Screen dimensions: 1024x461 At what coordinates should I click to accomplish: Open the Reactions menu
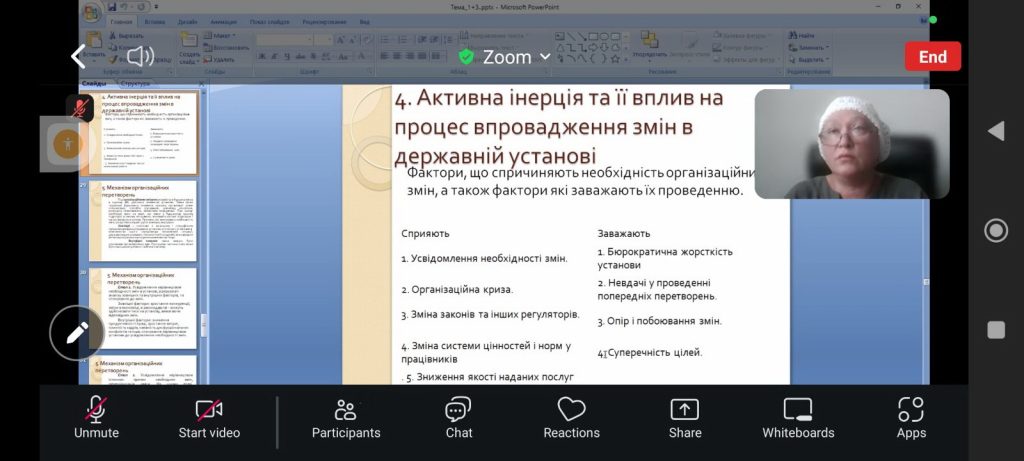point(571,417)
